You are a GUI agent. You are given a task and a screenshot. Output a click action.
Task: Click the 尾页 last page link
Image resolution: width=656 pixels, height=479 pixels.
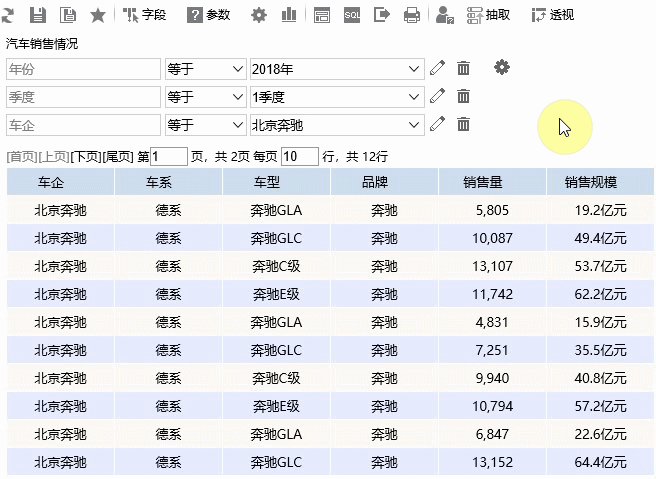[118, 157]
